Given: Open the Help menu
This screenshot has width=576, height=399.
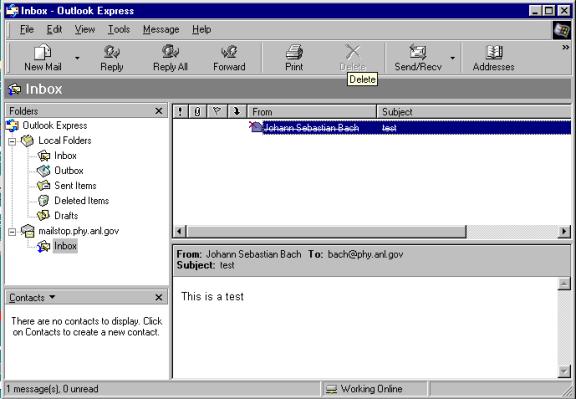Looking at the screenshot, I should (201, 29).
